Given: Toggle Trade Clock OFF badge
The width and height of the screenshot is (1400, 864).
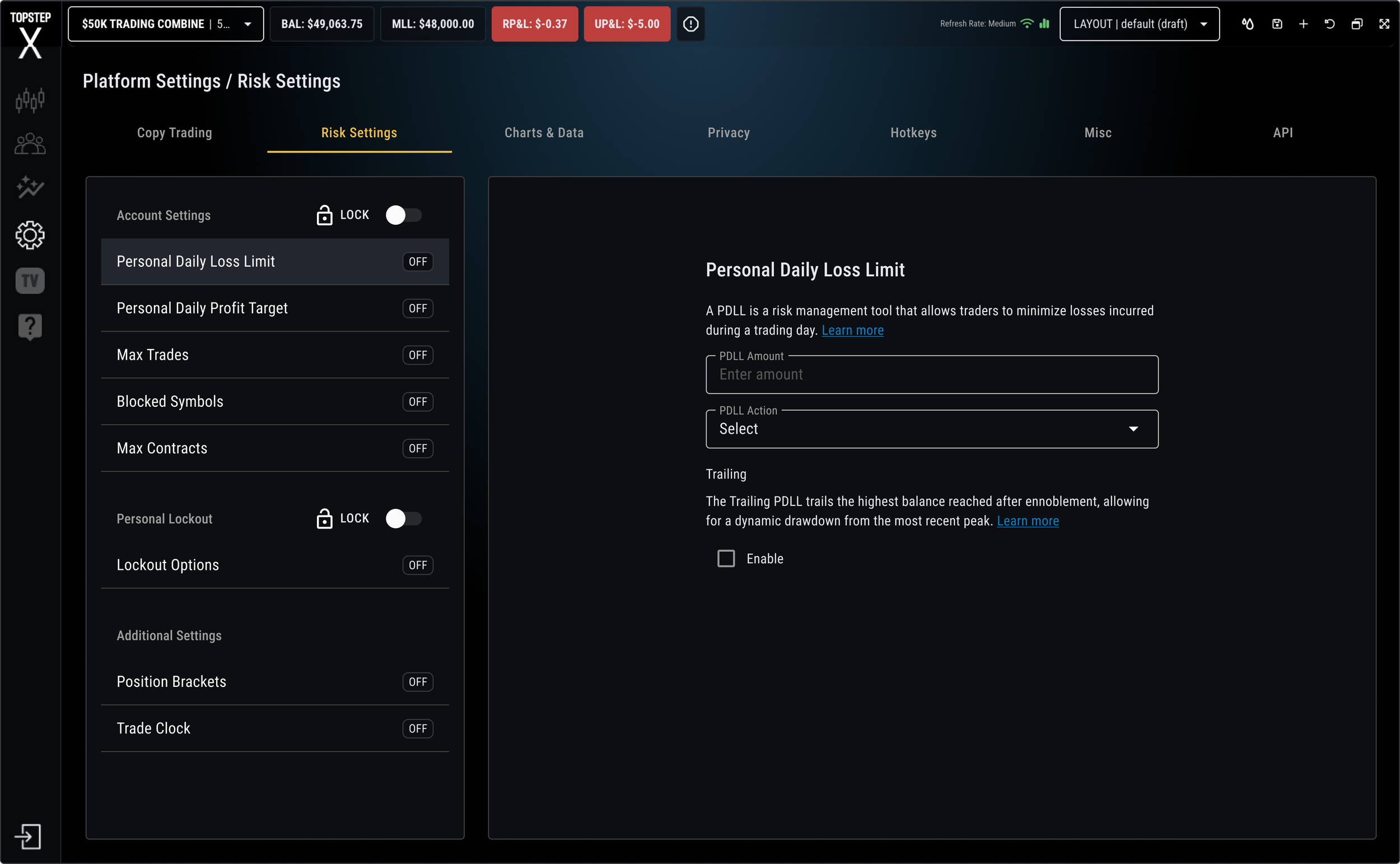Looking at the screenshot, I should pyautogui.click(x=417, y=728).
